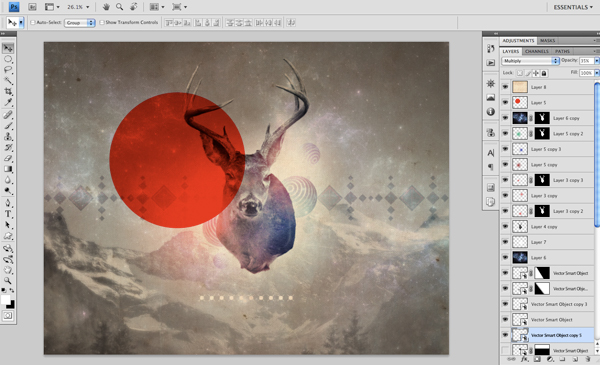The height and width of the screenshot is (365, 600).
Task: Open the Opacity slider arrow
Action: (x=597, y=61)
